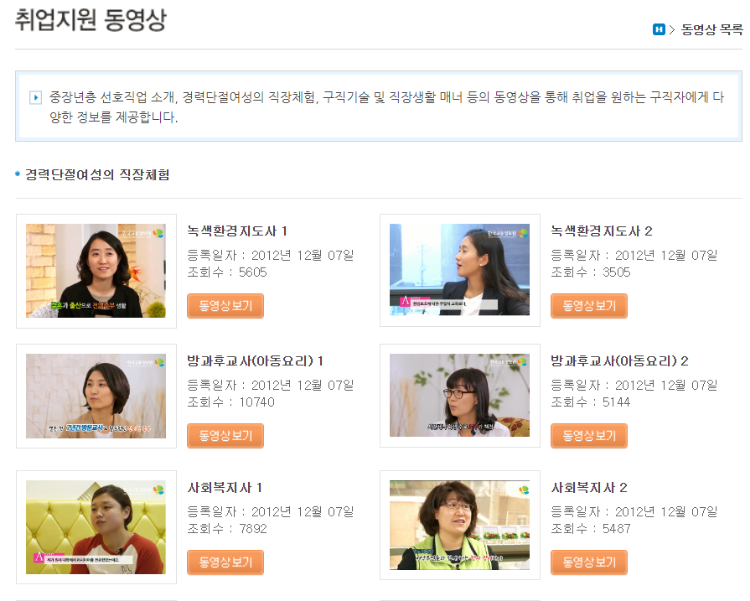Screen dimensions: 750x601
Task: Click the 방과후교사(아동요리) 2 title text
Action: point(619,361)
